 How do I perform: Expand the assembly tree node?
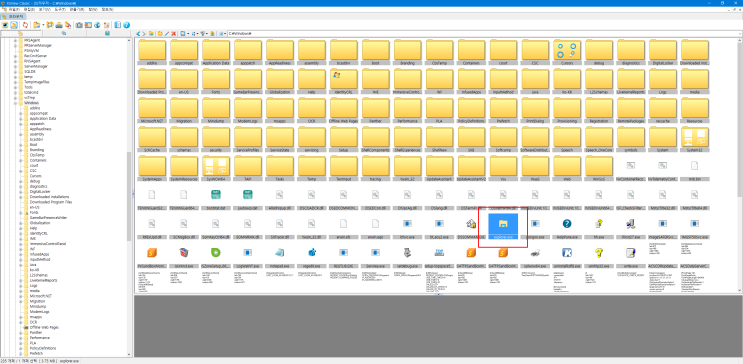20,134
